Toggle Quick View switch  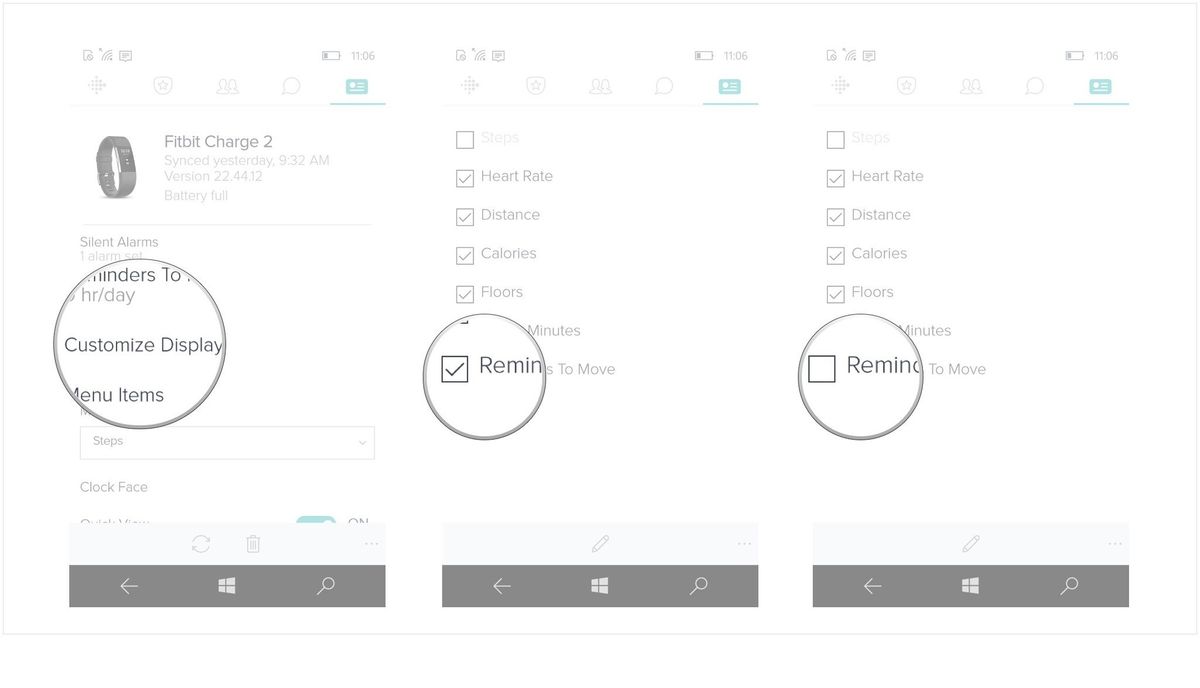[x=316, y=522]
